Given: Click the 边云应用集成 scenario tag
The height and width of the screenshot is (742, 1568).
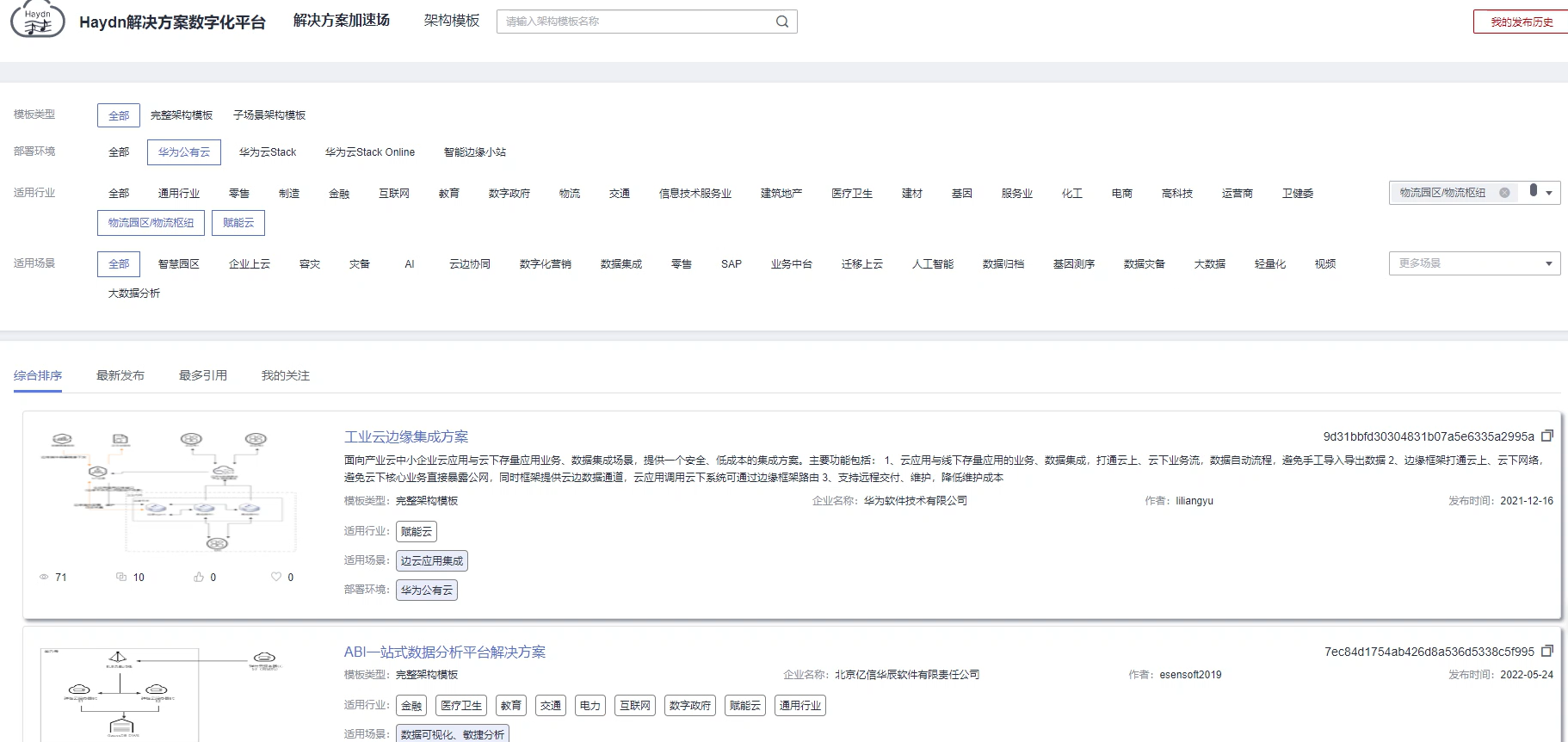Looking at the screenshot, I should click(432, 561).
